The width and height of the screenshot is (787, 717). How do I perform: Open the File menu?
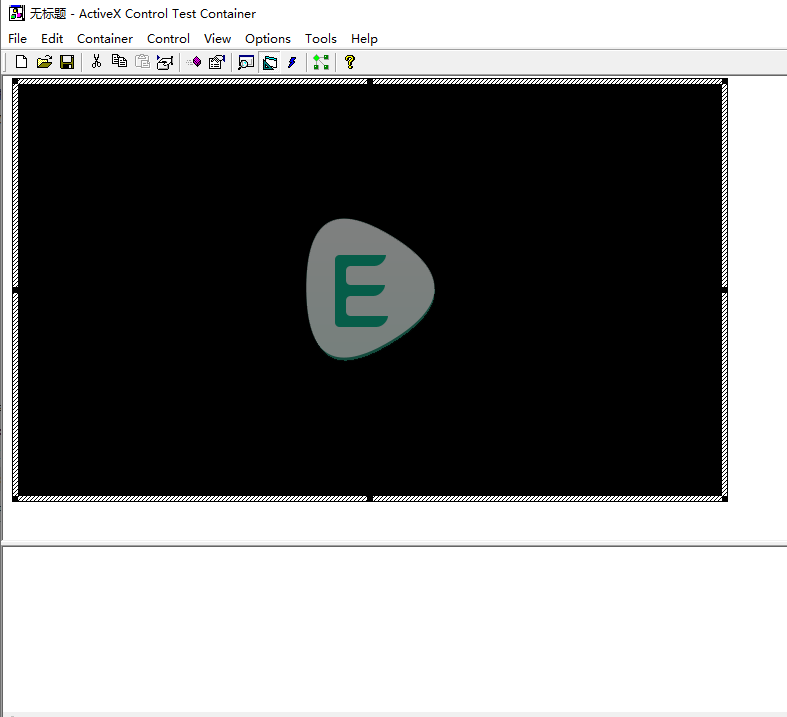(17, 39)
